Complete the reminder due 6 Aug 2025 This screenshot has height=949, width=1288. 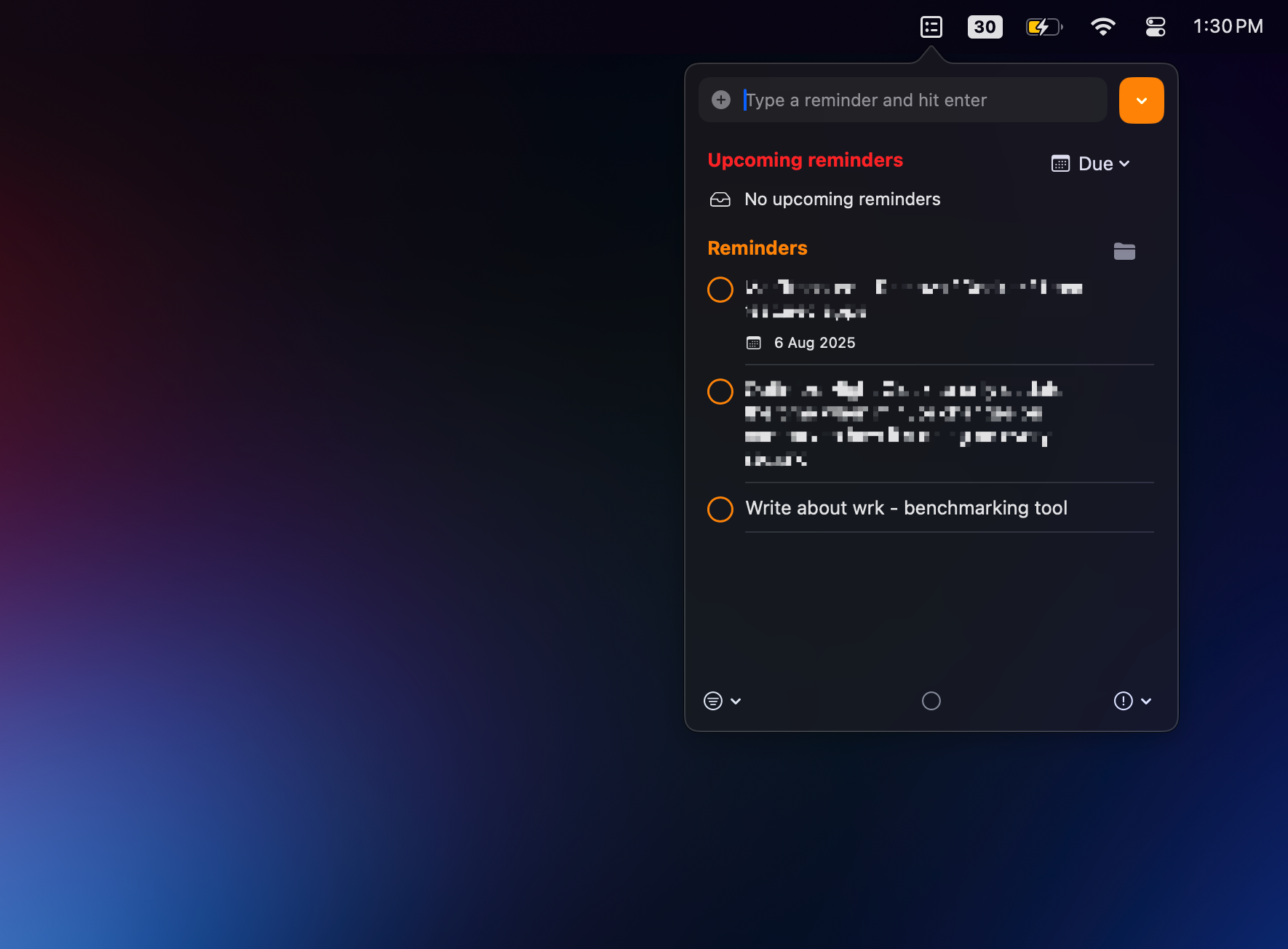(x=720, y=290)
